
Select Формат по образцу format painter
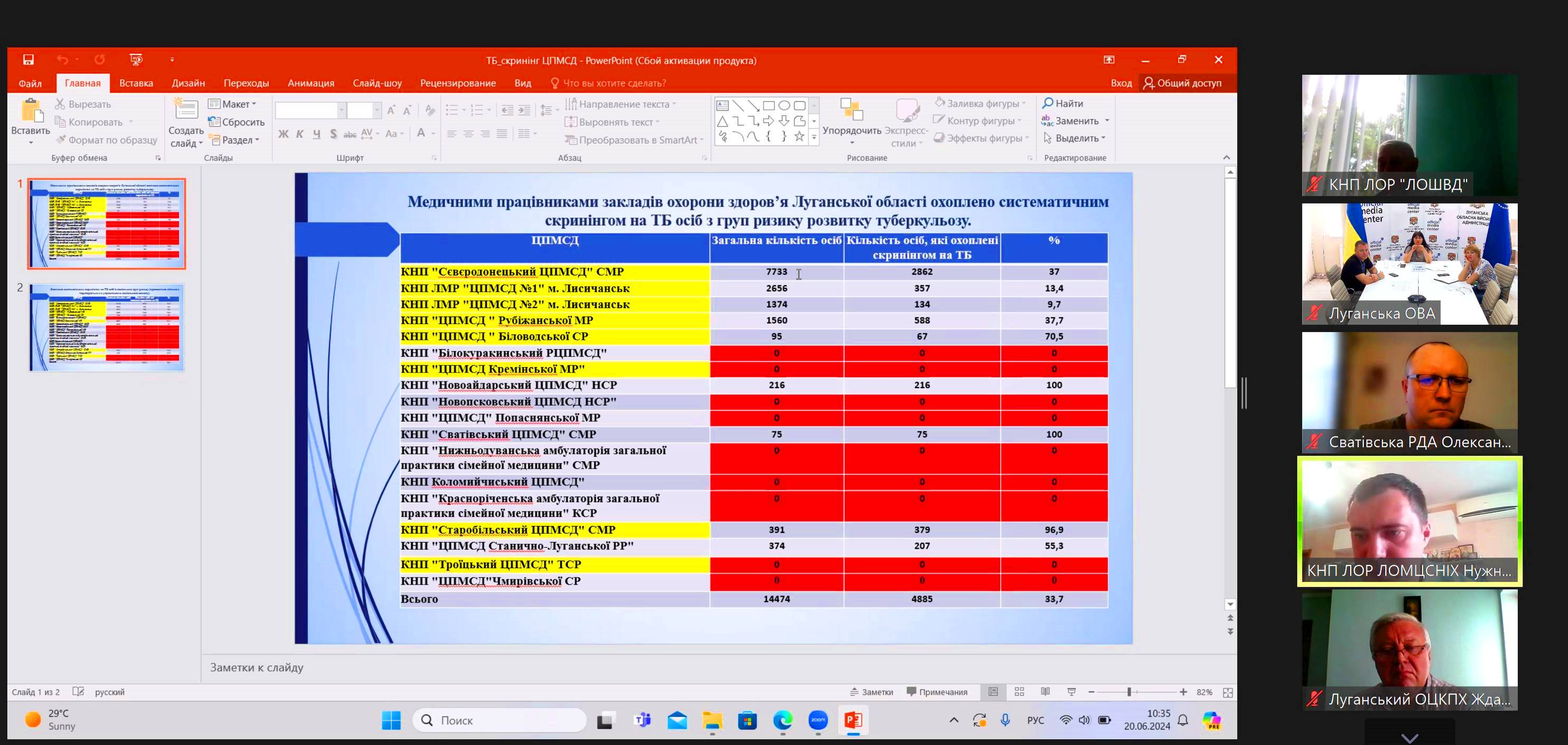[107, 139]
